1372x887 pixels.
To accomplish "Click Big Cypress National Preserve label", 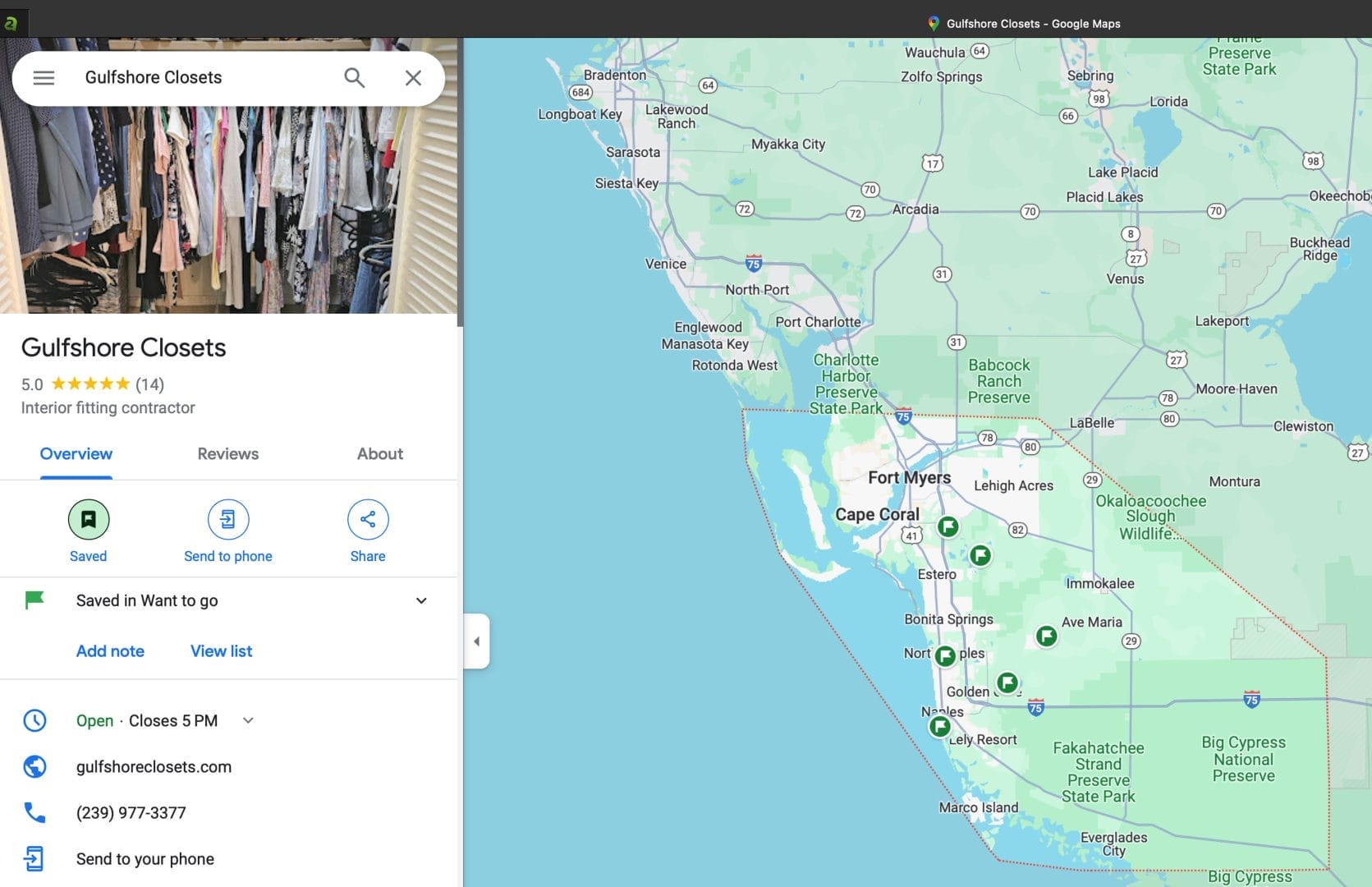I will 1244,760.
